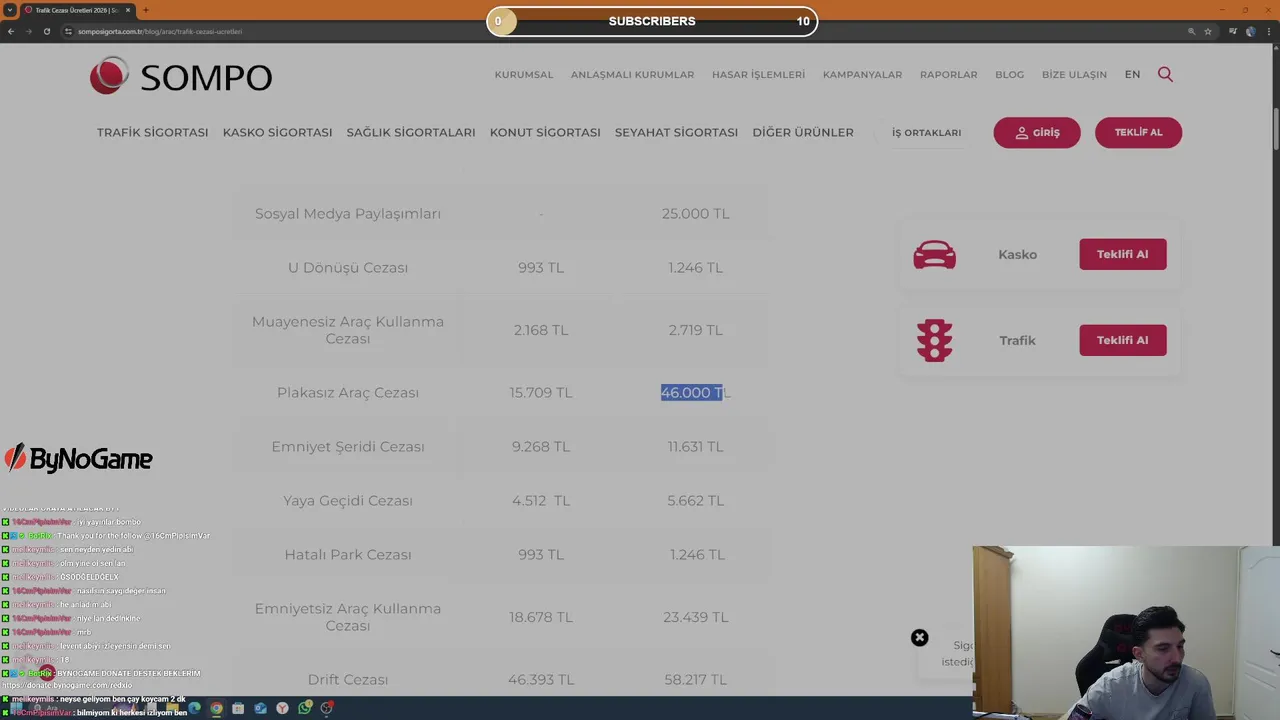Viewport: 1280px width, 720px height.
Task: Click the Sompo search magnifier icon
Action: (x=1165, y=74)
